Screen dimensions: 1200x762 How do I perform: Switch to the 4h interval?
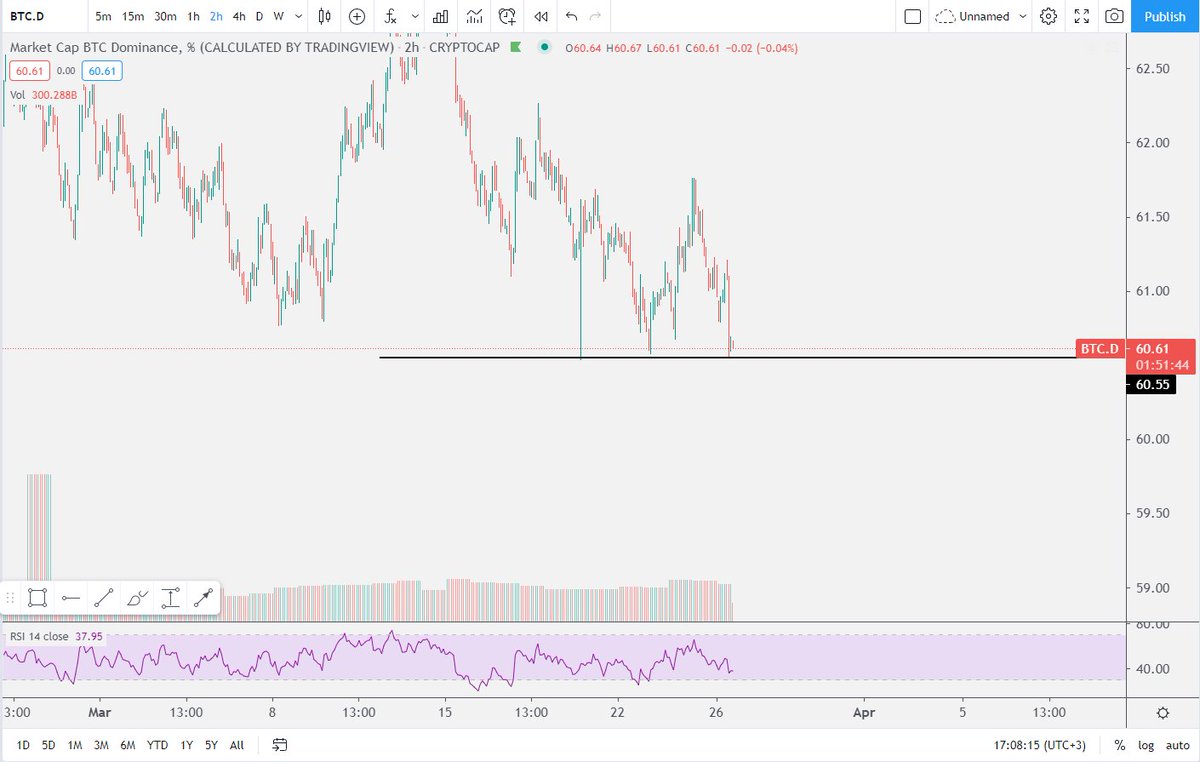pos(239,16)
